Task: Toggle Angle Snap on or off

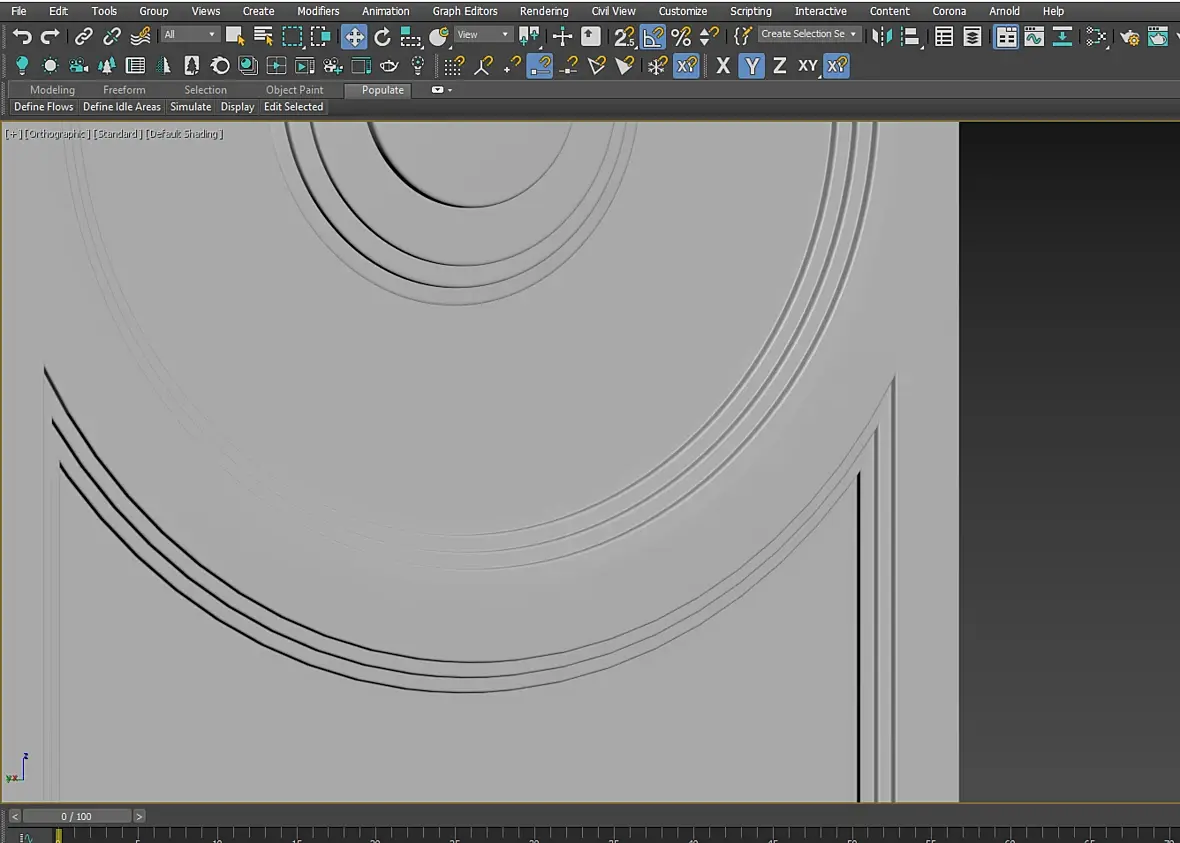Action: pyautogui.click(x=652, y=37)
